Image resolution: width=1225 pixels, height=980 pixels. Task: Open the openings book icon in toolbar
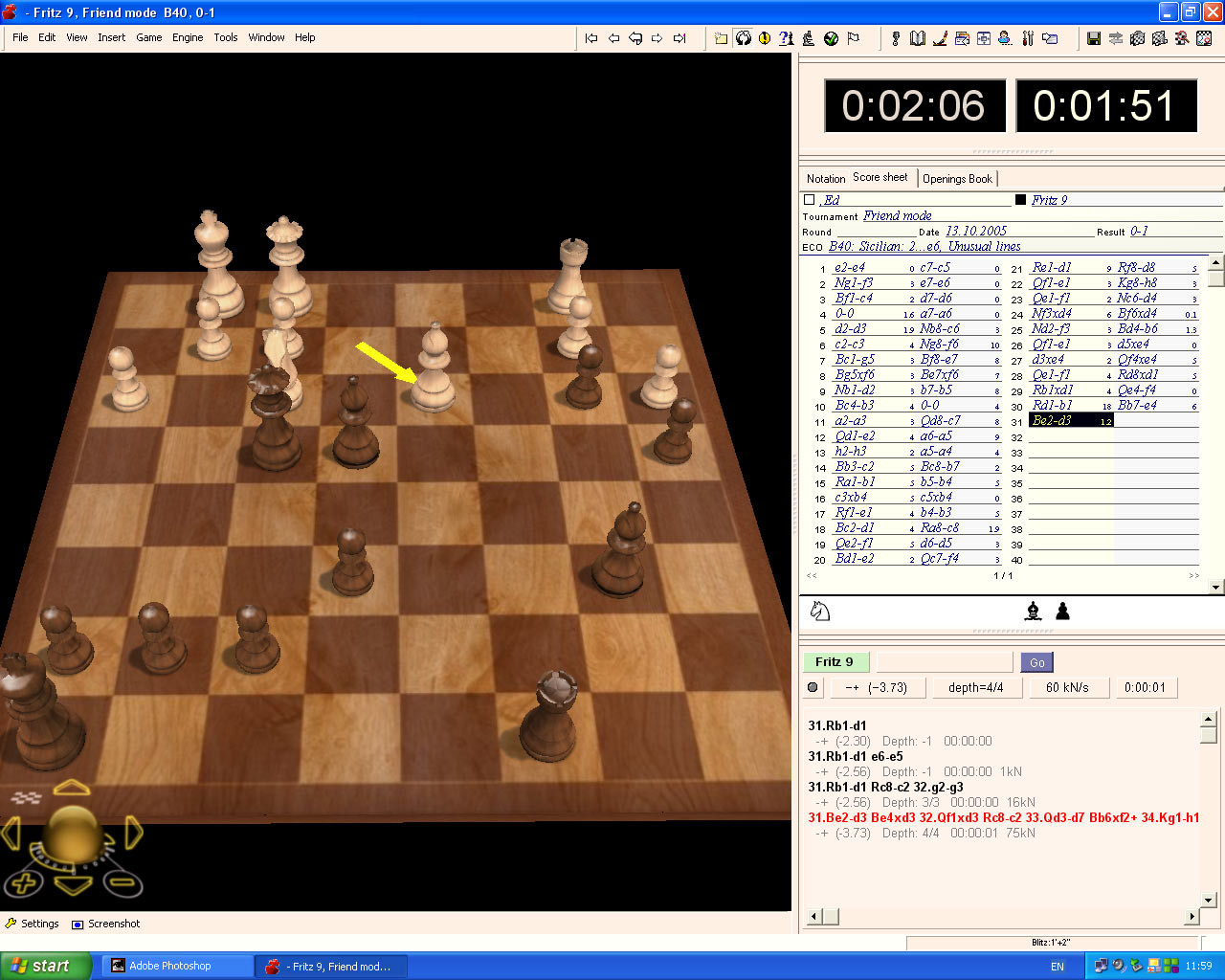click(x=918, y=38)
